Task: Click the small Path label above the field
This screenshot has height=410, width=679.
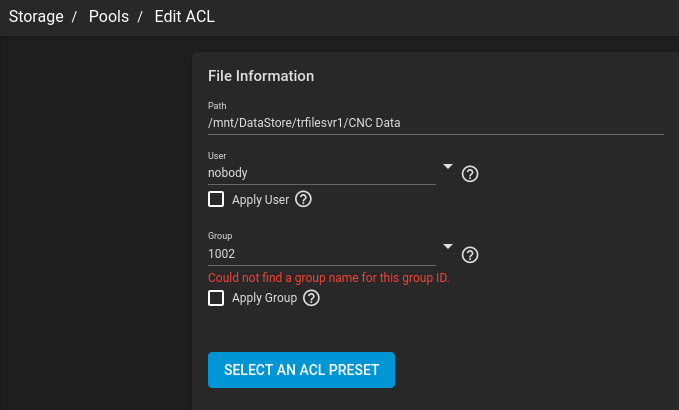Action: [217, 105]
